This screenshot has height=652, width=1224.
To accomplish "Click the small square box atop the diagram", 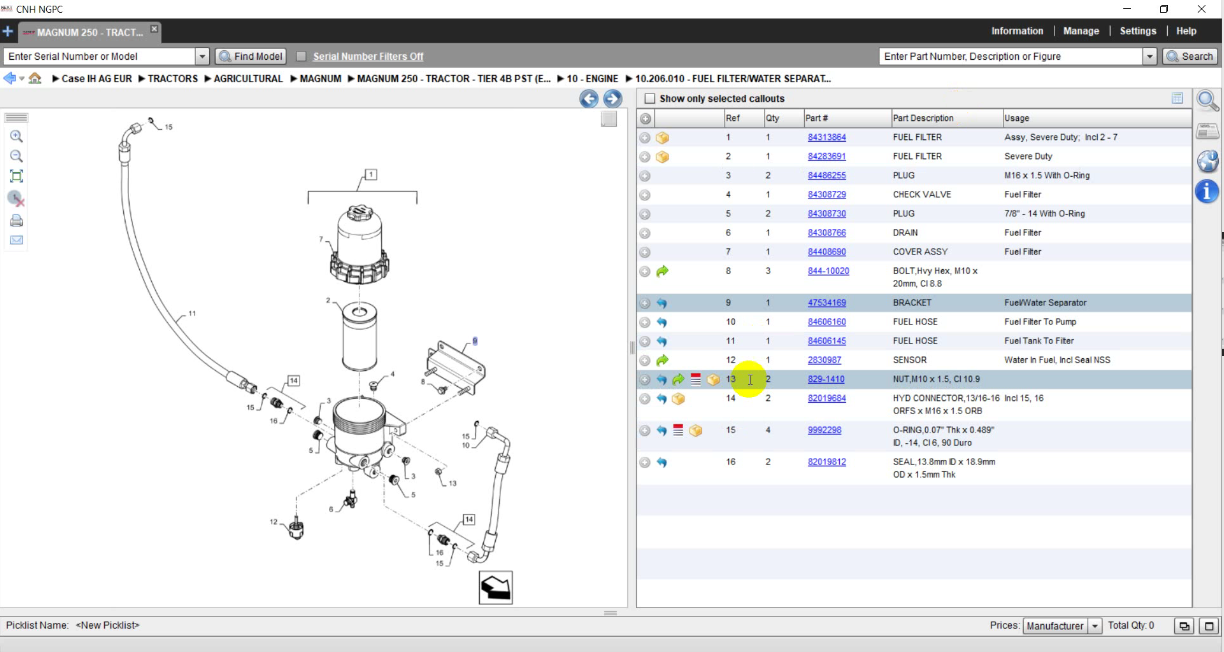I will pyautogui.click(x=609, y=119).
